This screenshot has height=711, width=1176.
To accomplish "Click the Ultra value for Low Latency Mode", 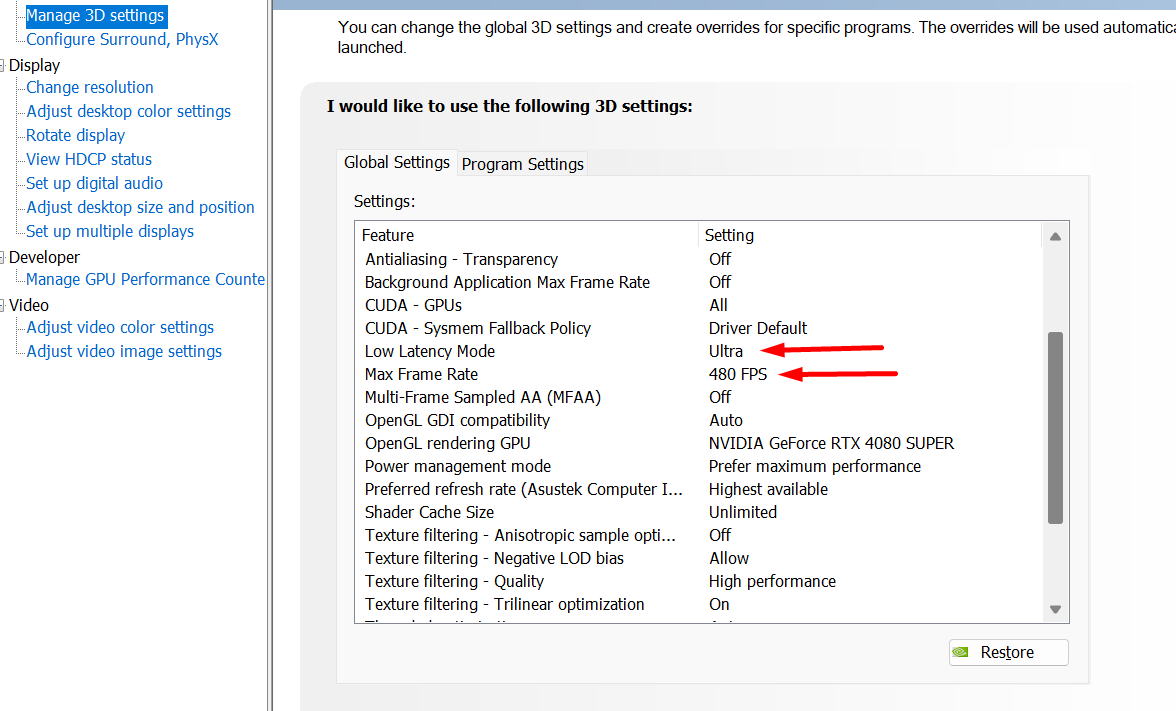I will (725, 352).
